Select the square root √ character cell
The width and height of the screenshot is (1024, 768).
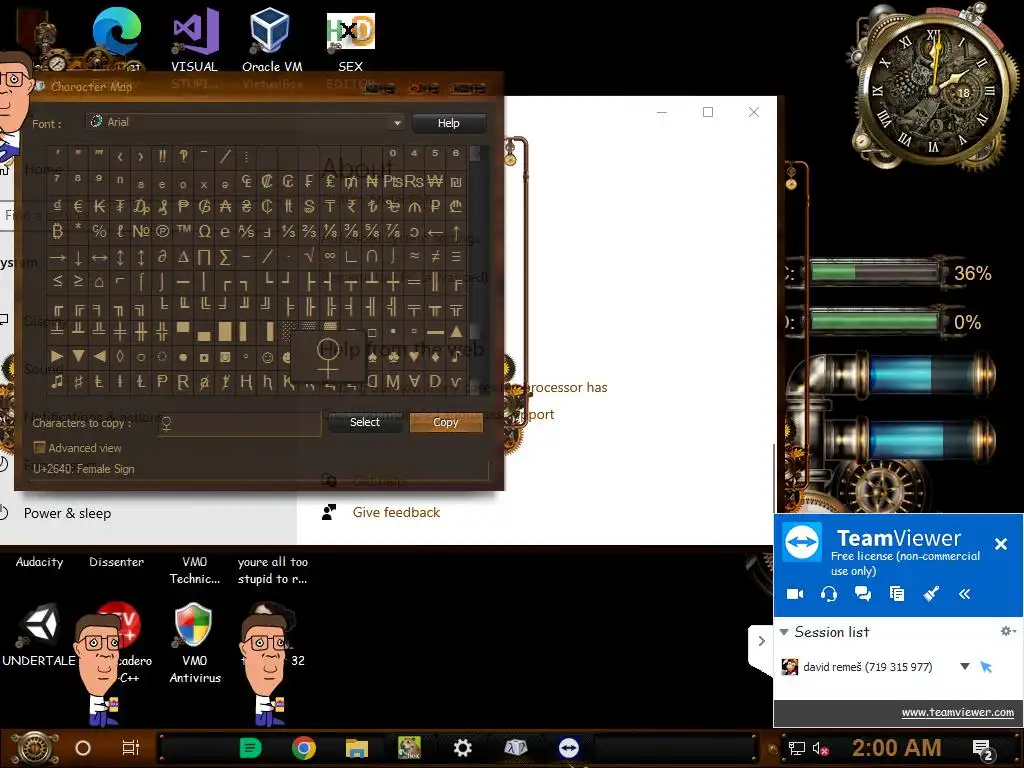309,256
